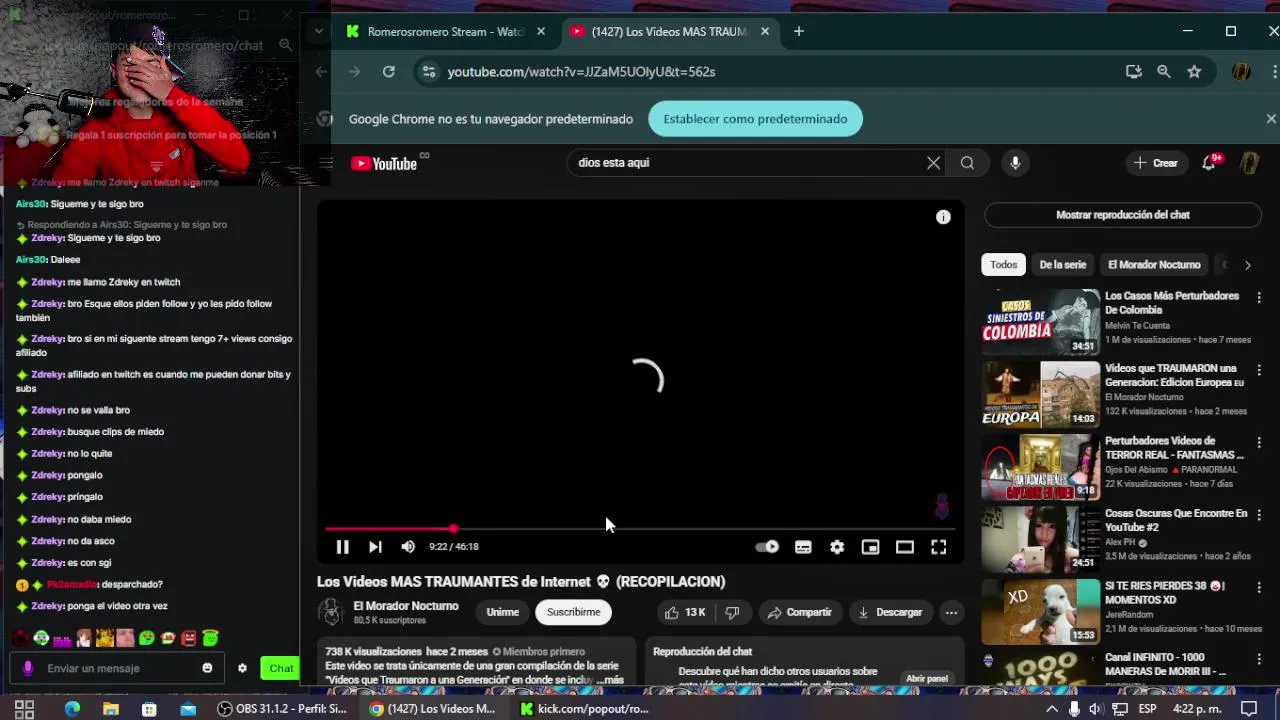Open Cosas Oscuras Que Encontre video title
This screenshot has width=1280, height=720.
(1176, 520)
